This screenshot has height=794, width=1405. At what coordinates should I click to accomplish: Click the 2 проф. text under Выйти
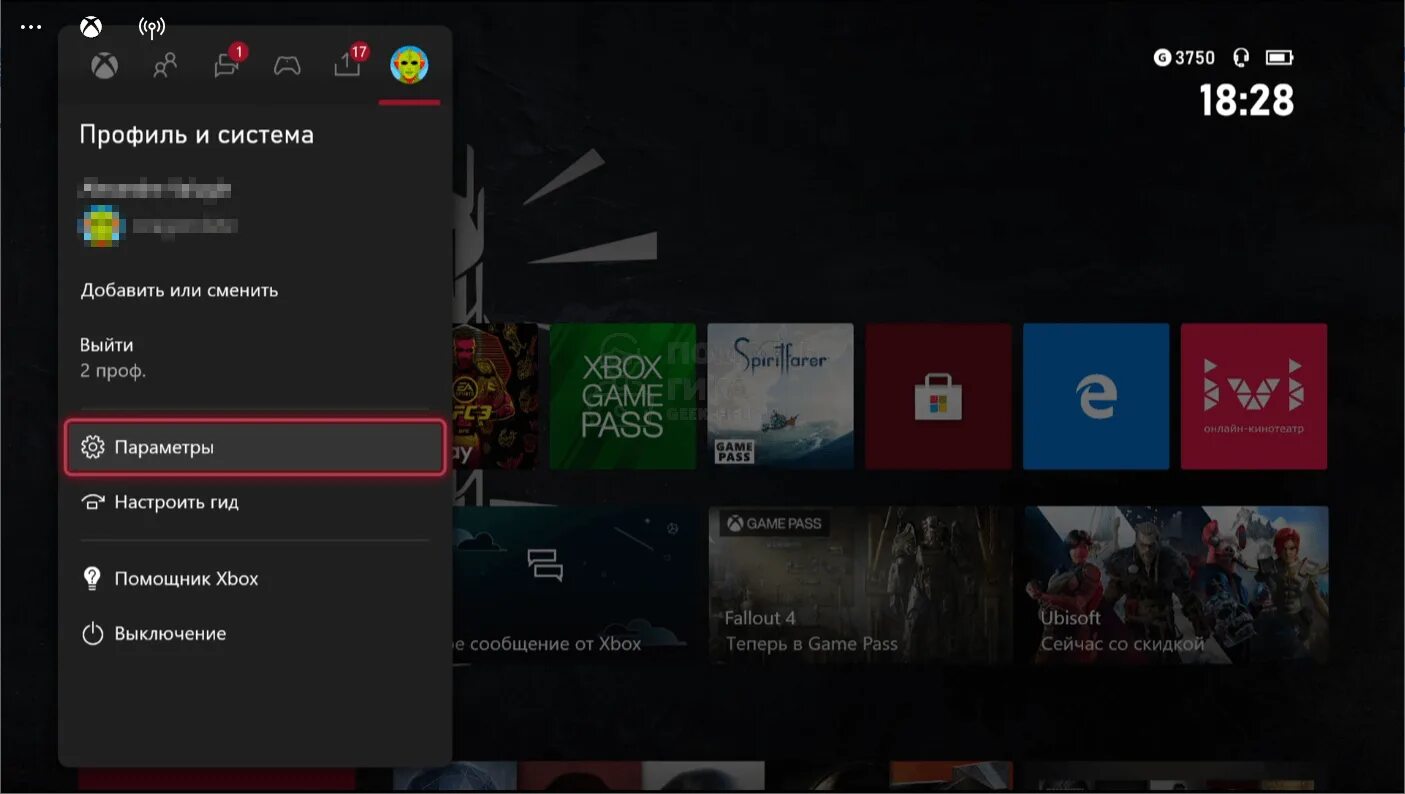(113, 371)
